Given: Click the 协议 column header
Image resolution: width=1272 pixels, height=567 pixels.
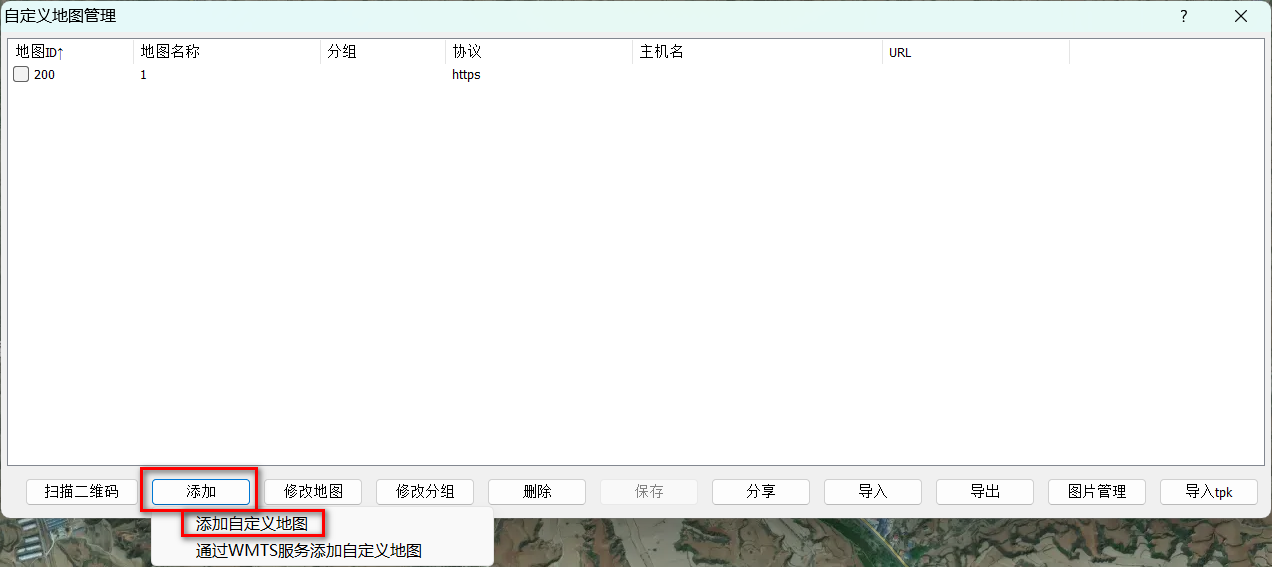Looking at the screenshot, I should coord(539,52).
